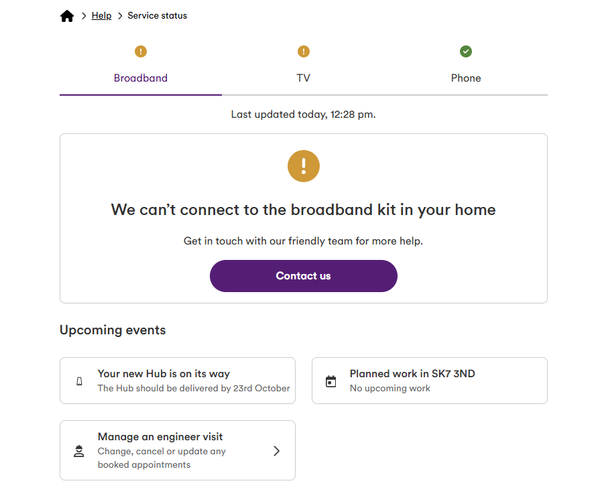Click the 'Service status' breadcrumb text
This screenshot has width=600, height=489.
157,16
